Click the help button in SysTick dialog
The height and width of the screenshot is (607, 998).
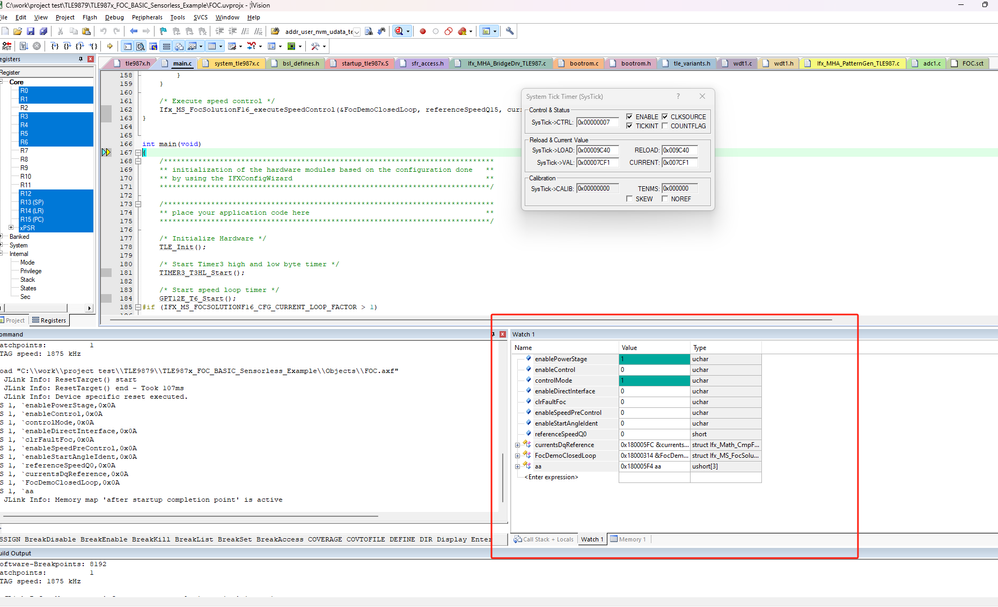pyautogui.click(x=678, y=96)
